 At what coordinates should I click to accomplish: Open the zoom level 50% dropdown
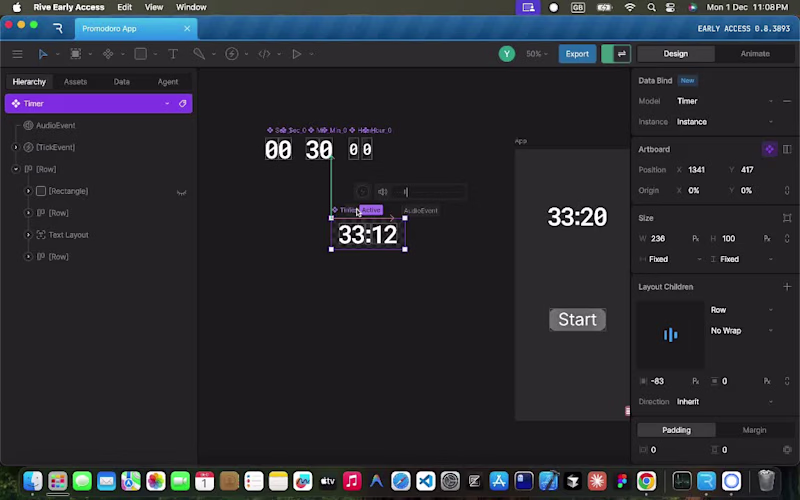pyautogui.click(x=536, y=54)
